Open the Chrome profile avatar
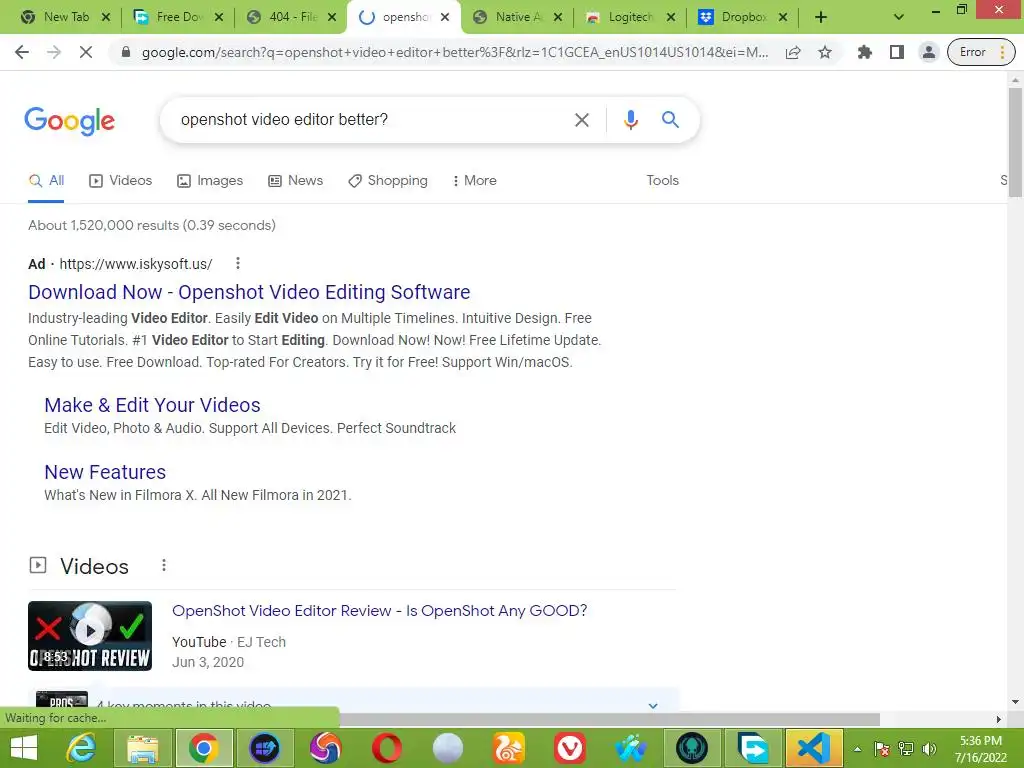1024x768 pixels. point(929,52)
